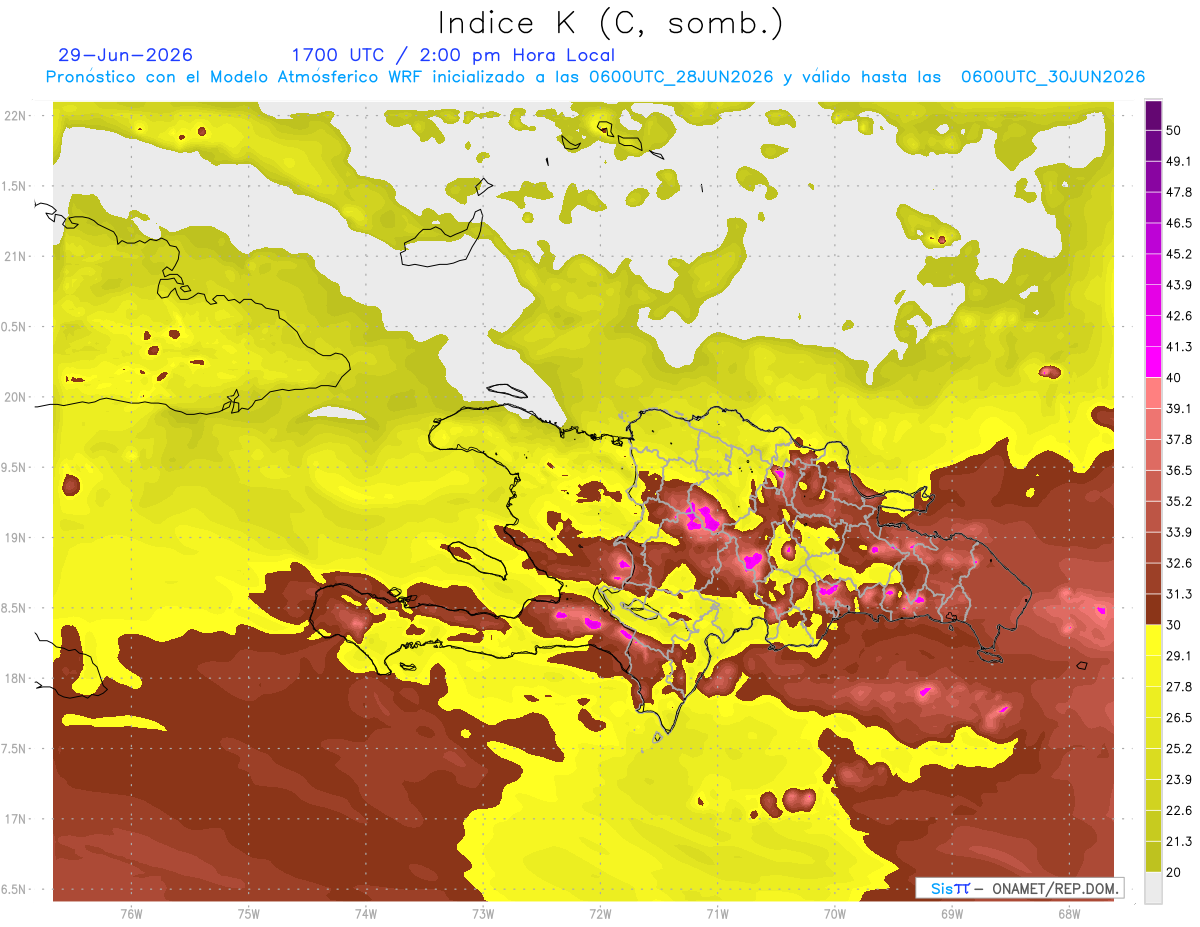1200x927 pixels.
Task: Click the 19N latitude axis label
Action: tap(16, 537)
